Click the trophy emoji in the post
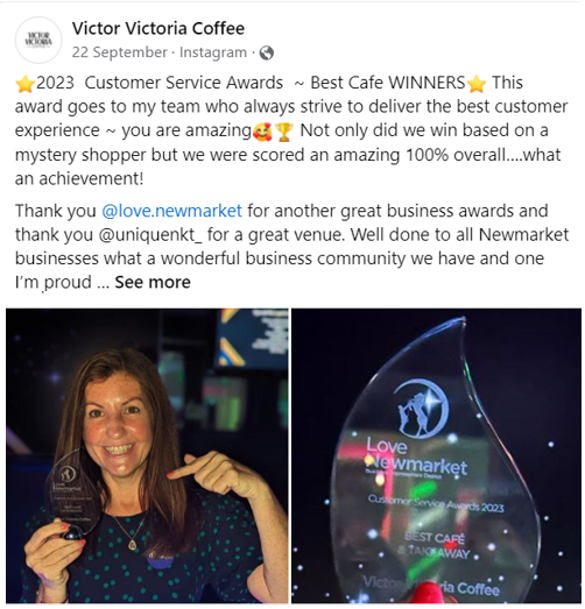Screen dimensions: 585x609 [284, 132]
